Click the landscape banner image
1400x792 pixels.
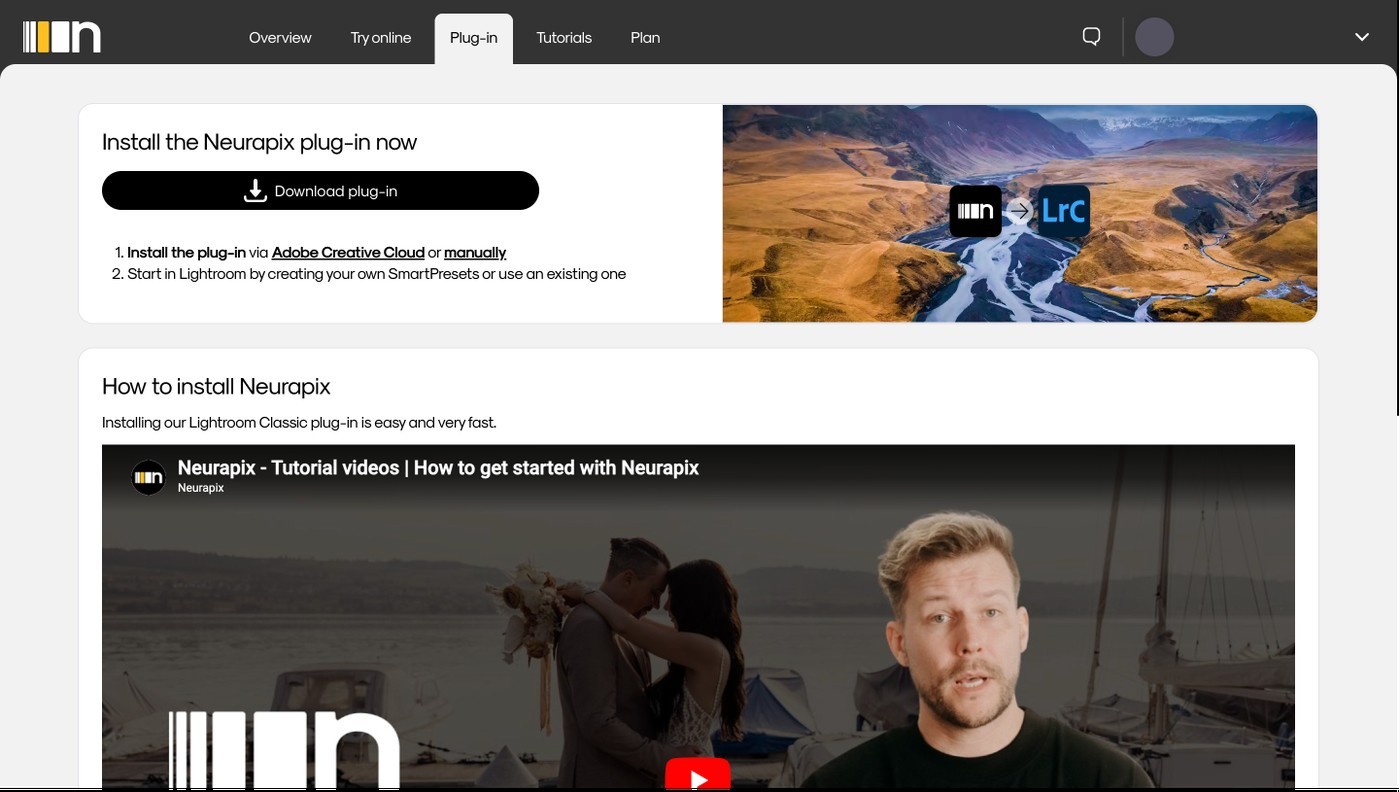[x=1020, y=213]
